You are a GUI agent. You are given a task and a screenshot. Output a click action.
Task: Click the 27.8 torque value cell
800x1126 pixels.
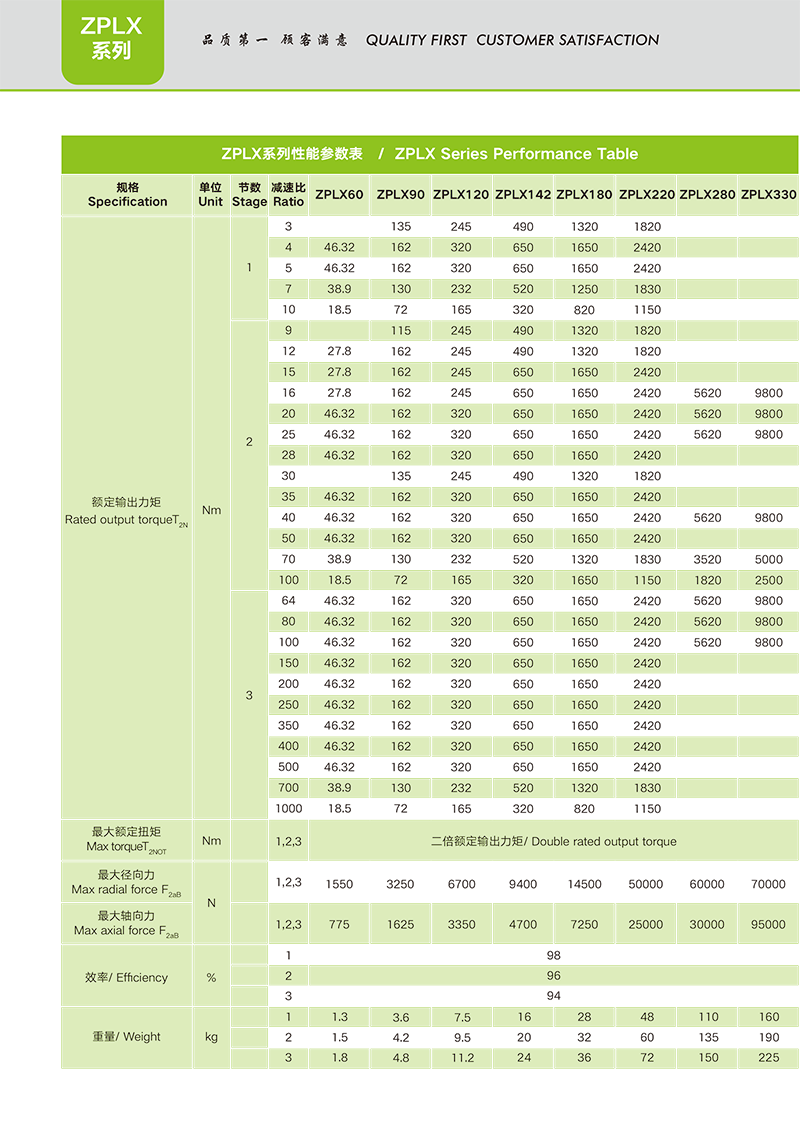(339, 373)
